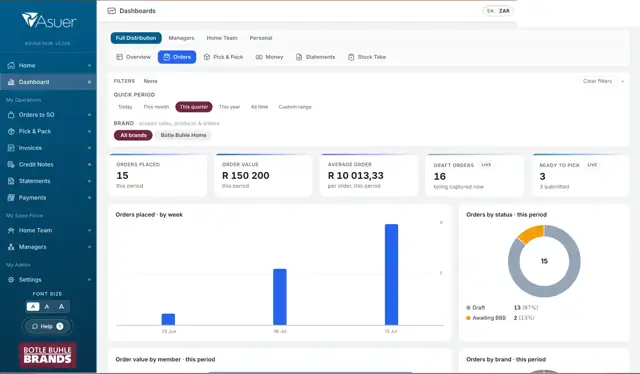Click the grey Draft legend swatch

coord(468,307)
